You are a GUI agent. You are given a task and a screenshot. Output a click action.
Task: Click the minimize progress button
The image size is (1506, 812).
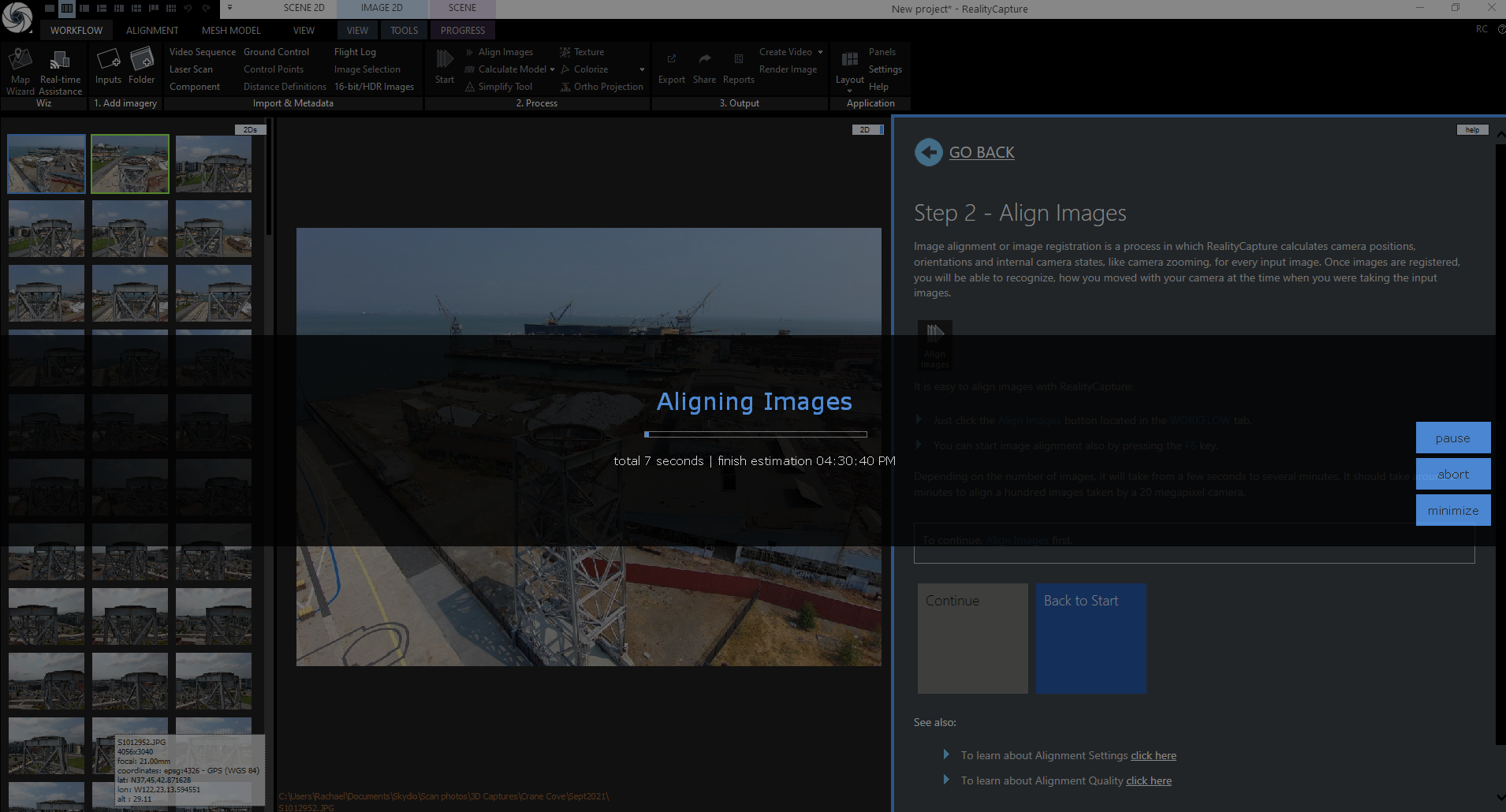coord(1453,510)
